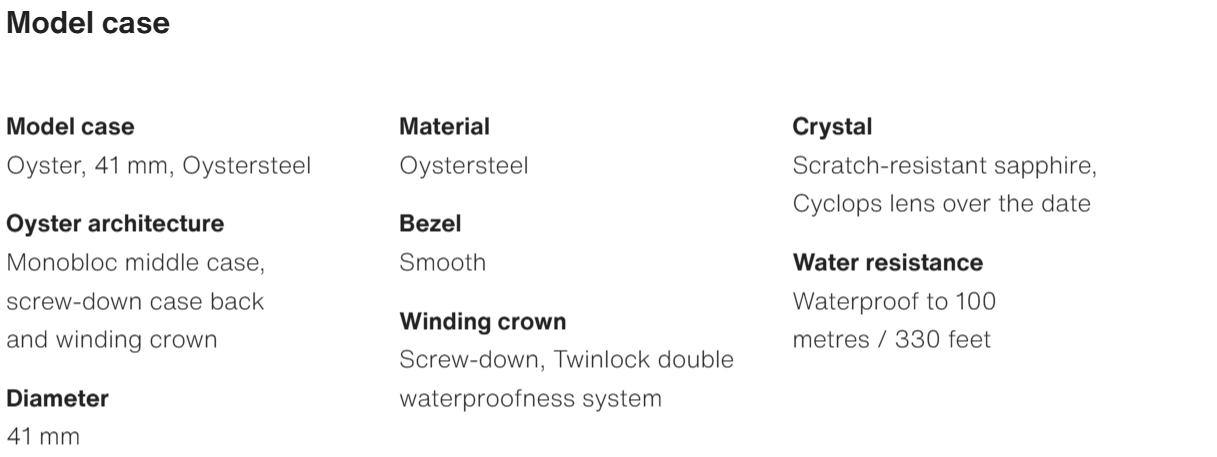Click the large "Model case" section heading
The height and width of the screenshot is (457, 1217).
[88, 25]
